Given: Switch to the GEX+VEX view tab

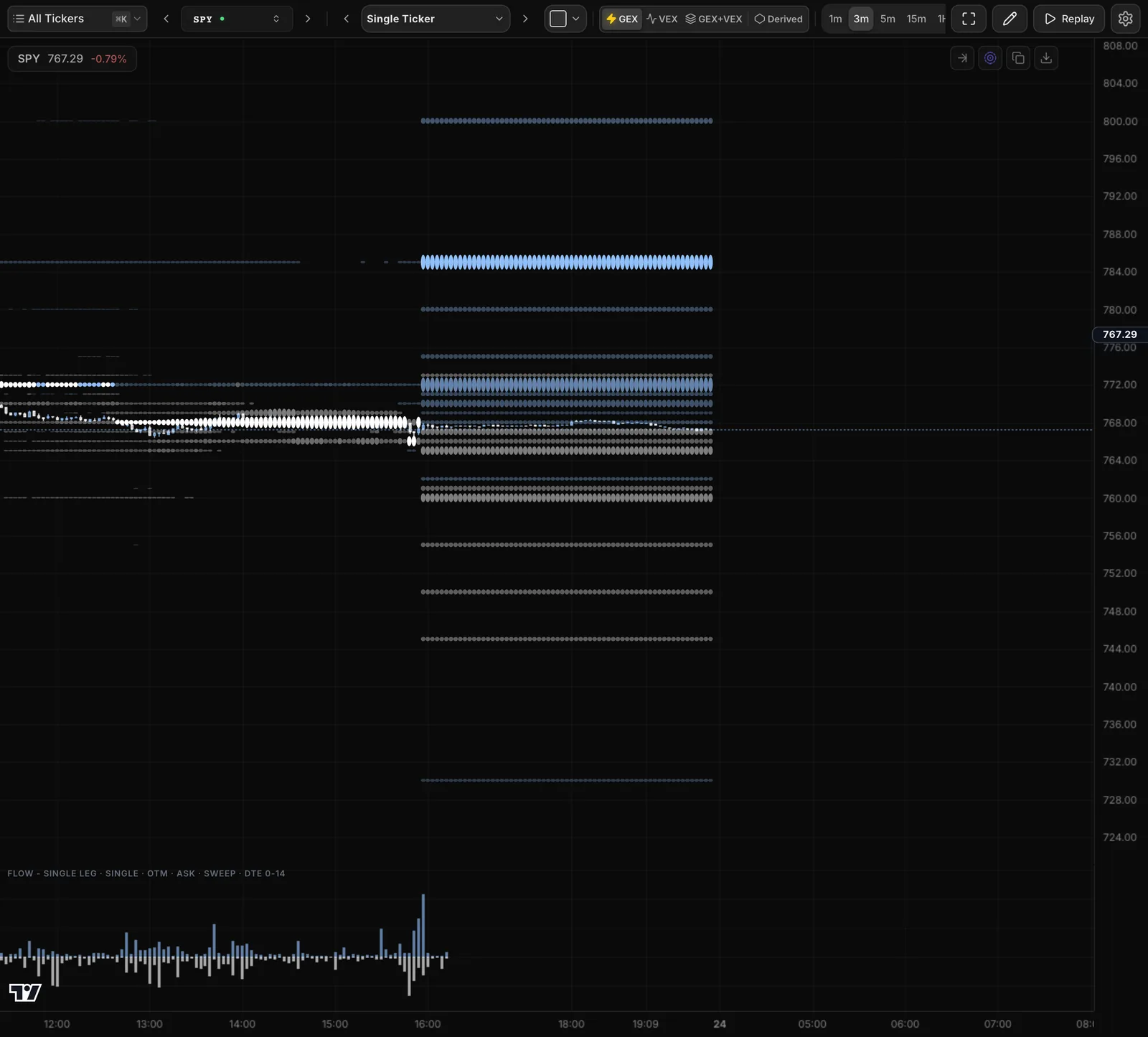Looking at the screenshot, I should 714,19.
